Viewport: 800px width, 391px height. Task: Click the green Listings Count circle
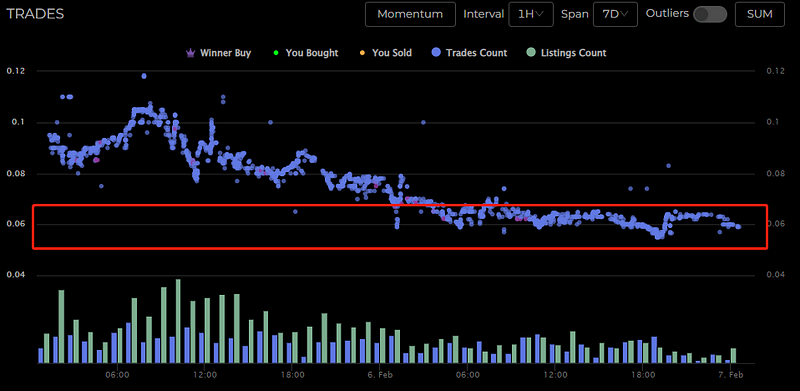tap(531, 53)
